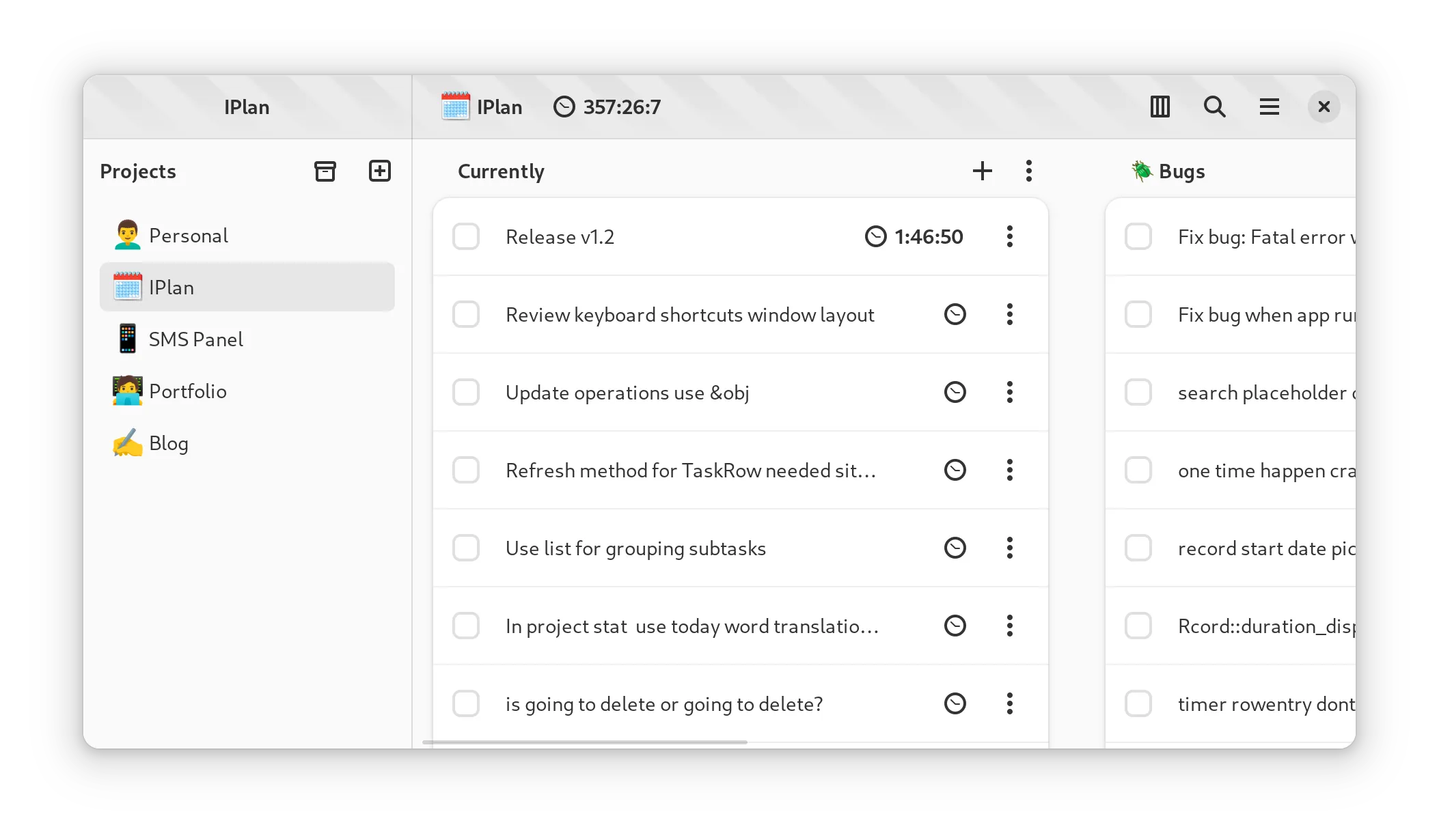Open the main hamburger menu

[1269, 107]
